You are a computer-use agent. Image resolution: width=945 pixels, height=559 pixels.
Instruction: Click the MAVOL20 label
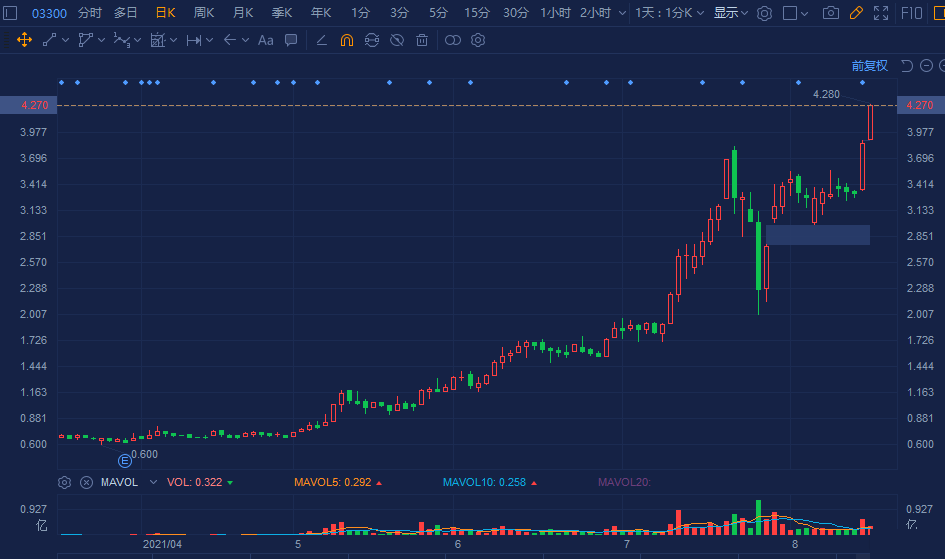(x=624, y=482)
